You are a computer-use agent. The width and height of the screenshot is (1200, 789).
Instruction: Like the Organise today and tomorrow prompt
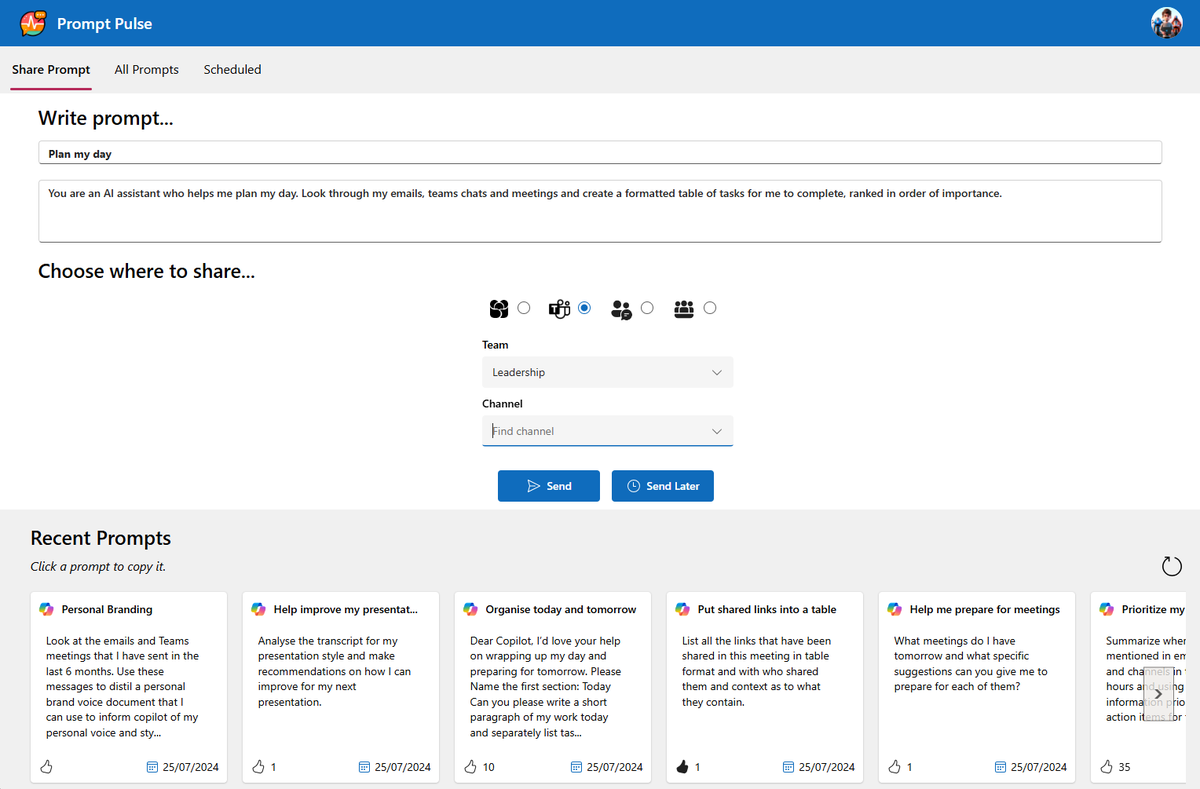[470, 767]
